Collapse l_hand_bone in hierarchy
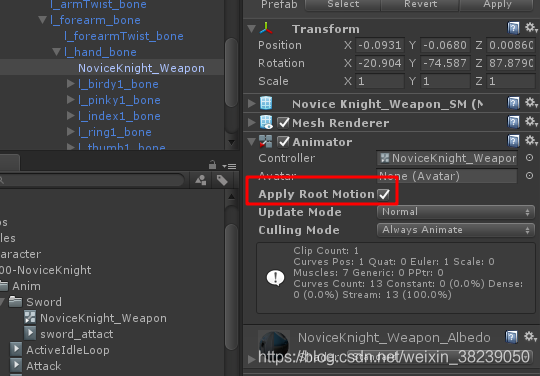The image size is (540, 376). 56,52
